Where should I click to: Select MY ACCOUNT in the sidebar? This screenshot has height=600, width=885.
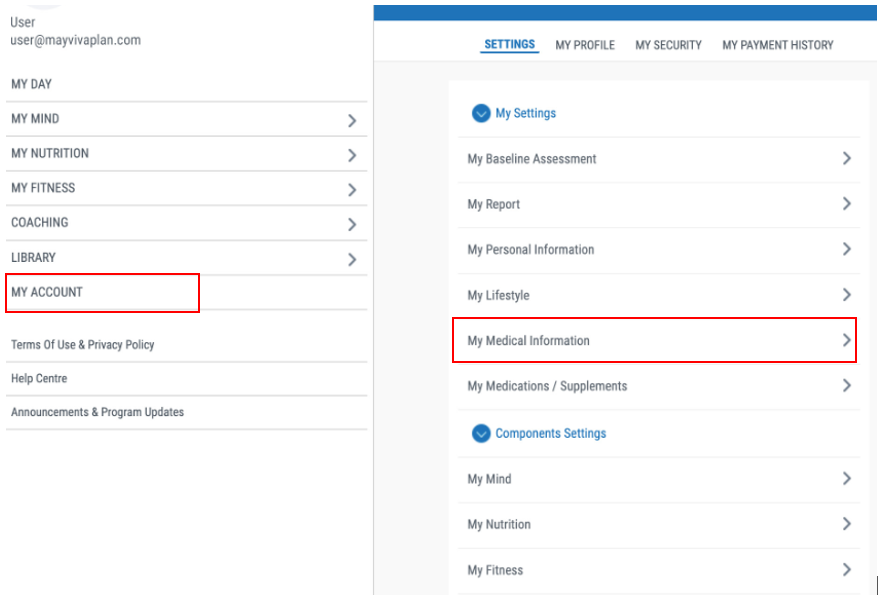click(48, 292)
